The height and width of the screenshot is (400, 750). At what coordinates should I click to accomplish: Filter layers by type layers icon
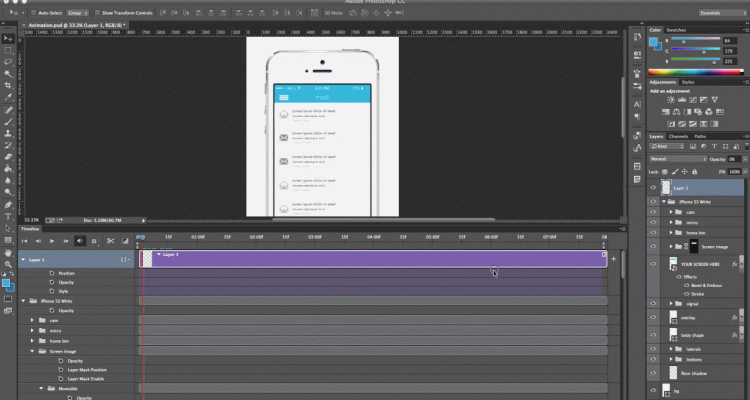[x=715, y=146]
